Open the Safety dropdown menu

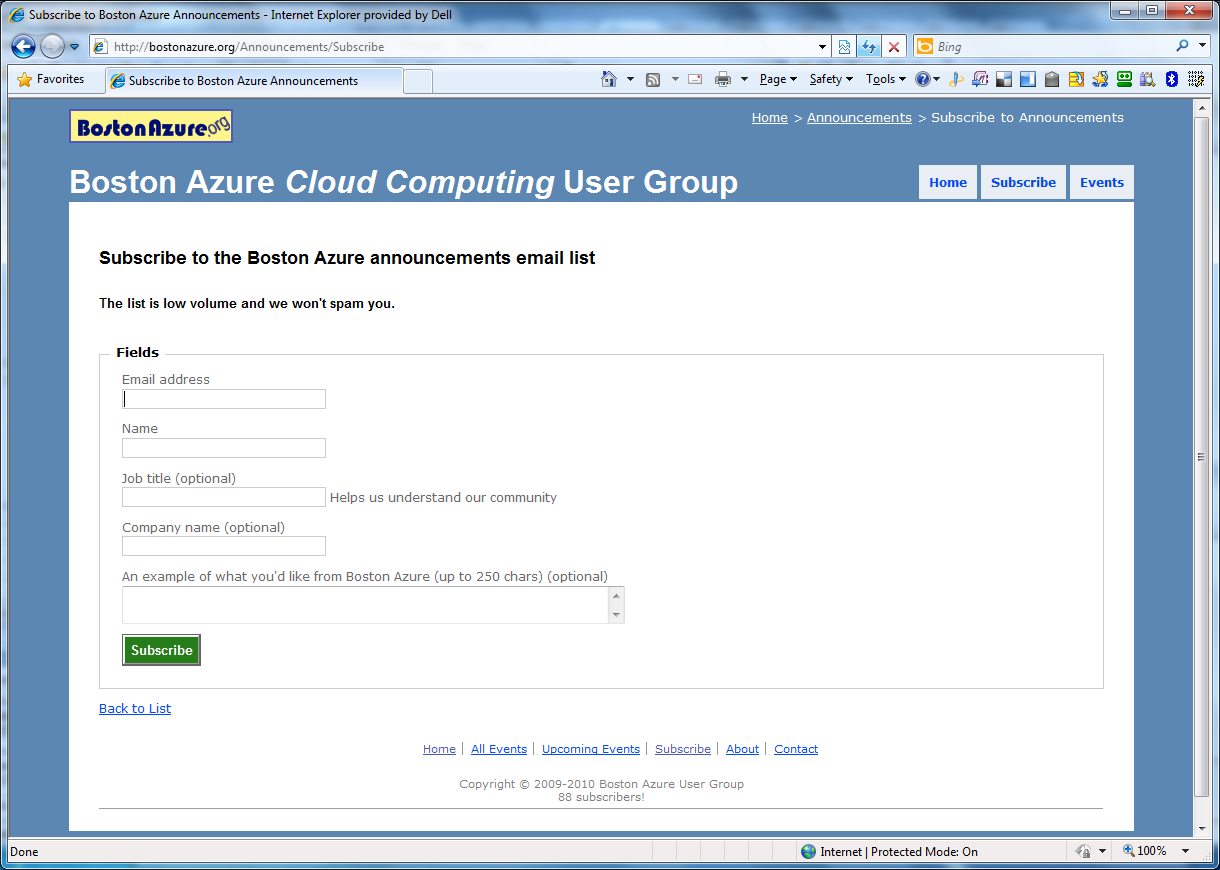point(831,79)
